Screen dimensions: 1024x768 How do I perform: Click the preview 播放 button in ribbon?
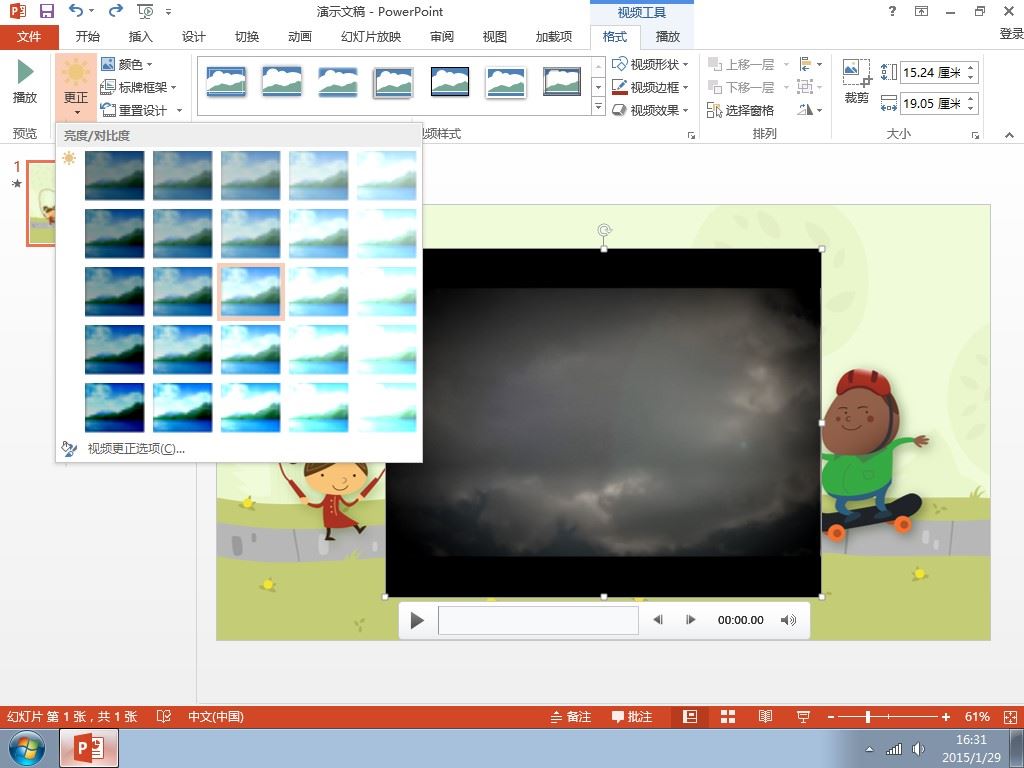(x=25, y=82)
